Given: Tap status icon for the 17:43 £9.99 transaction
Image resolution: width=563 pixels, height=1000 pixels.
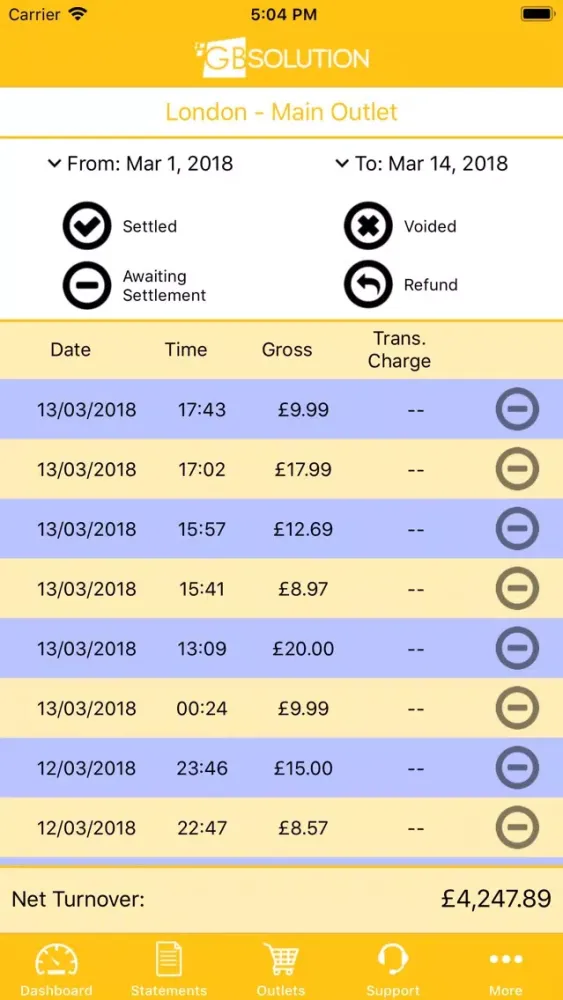Looking at the screenshot, I should 517,409.
